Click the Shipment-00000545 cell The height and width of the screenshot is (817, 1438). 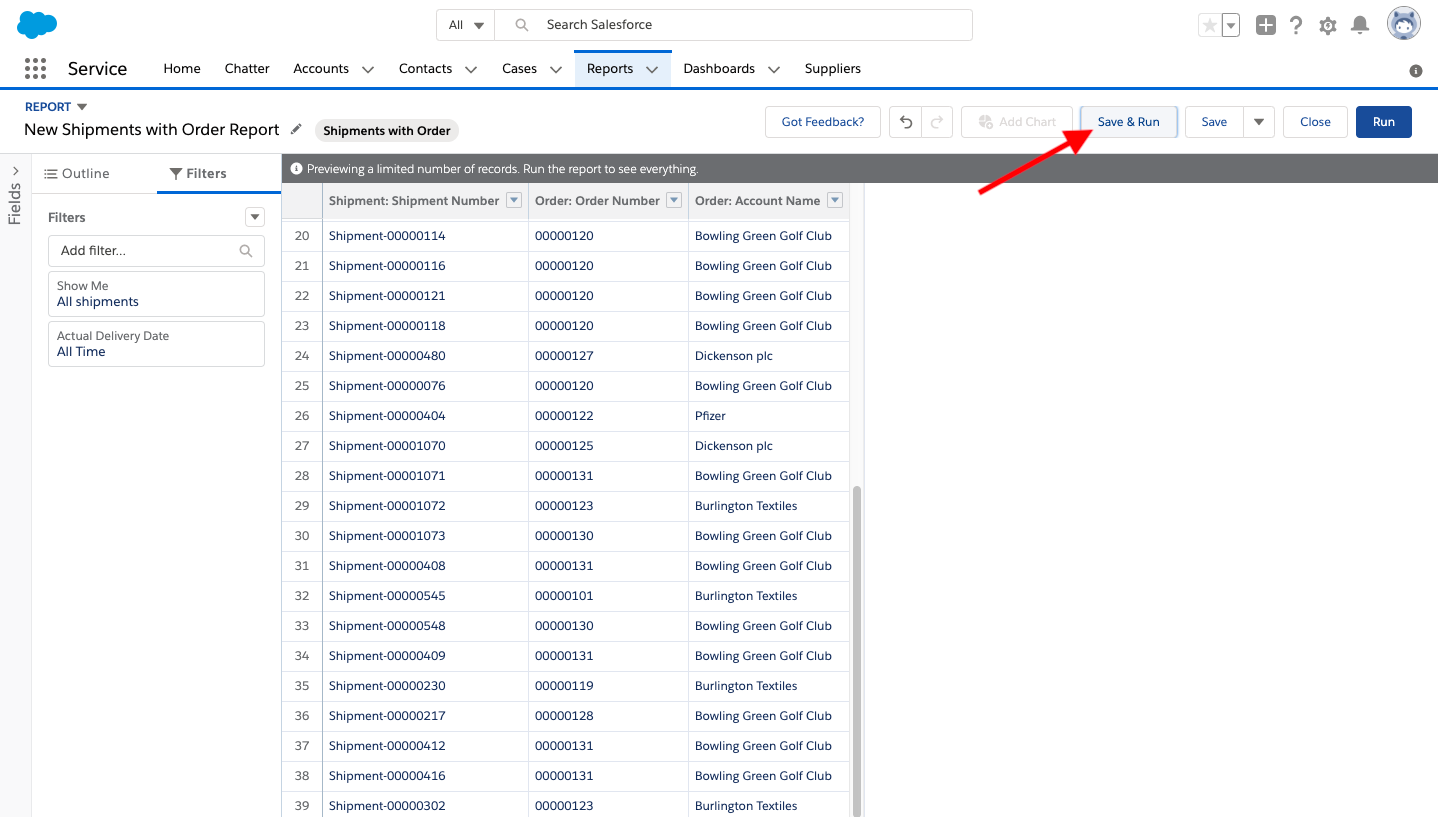[426, 596]
